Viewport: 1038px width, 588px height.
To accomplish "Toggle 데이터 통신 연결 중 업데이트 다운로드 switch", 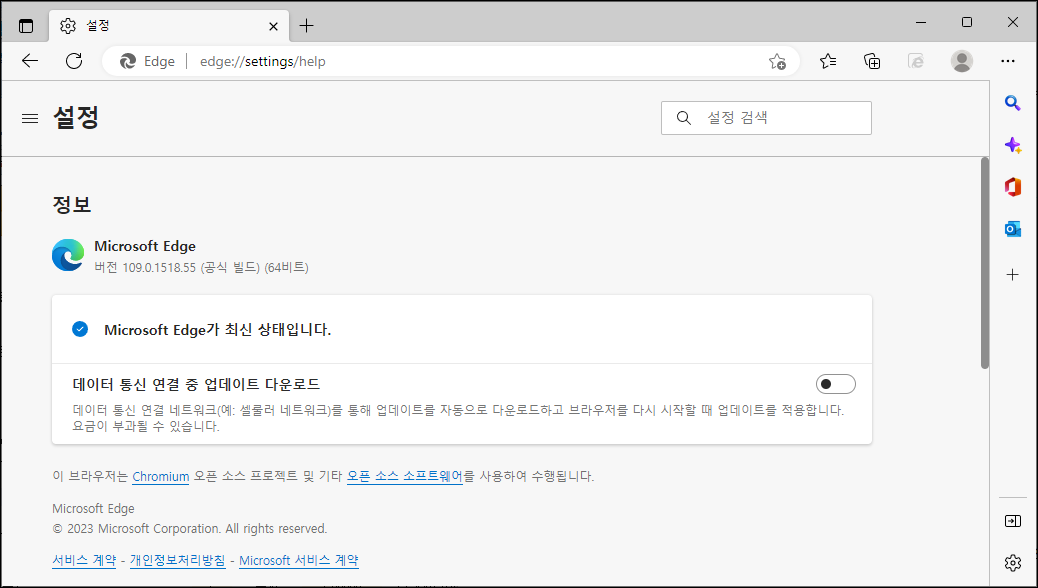I will pos(835,384).
